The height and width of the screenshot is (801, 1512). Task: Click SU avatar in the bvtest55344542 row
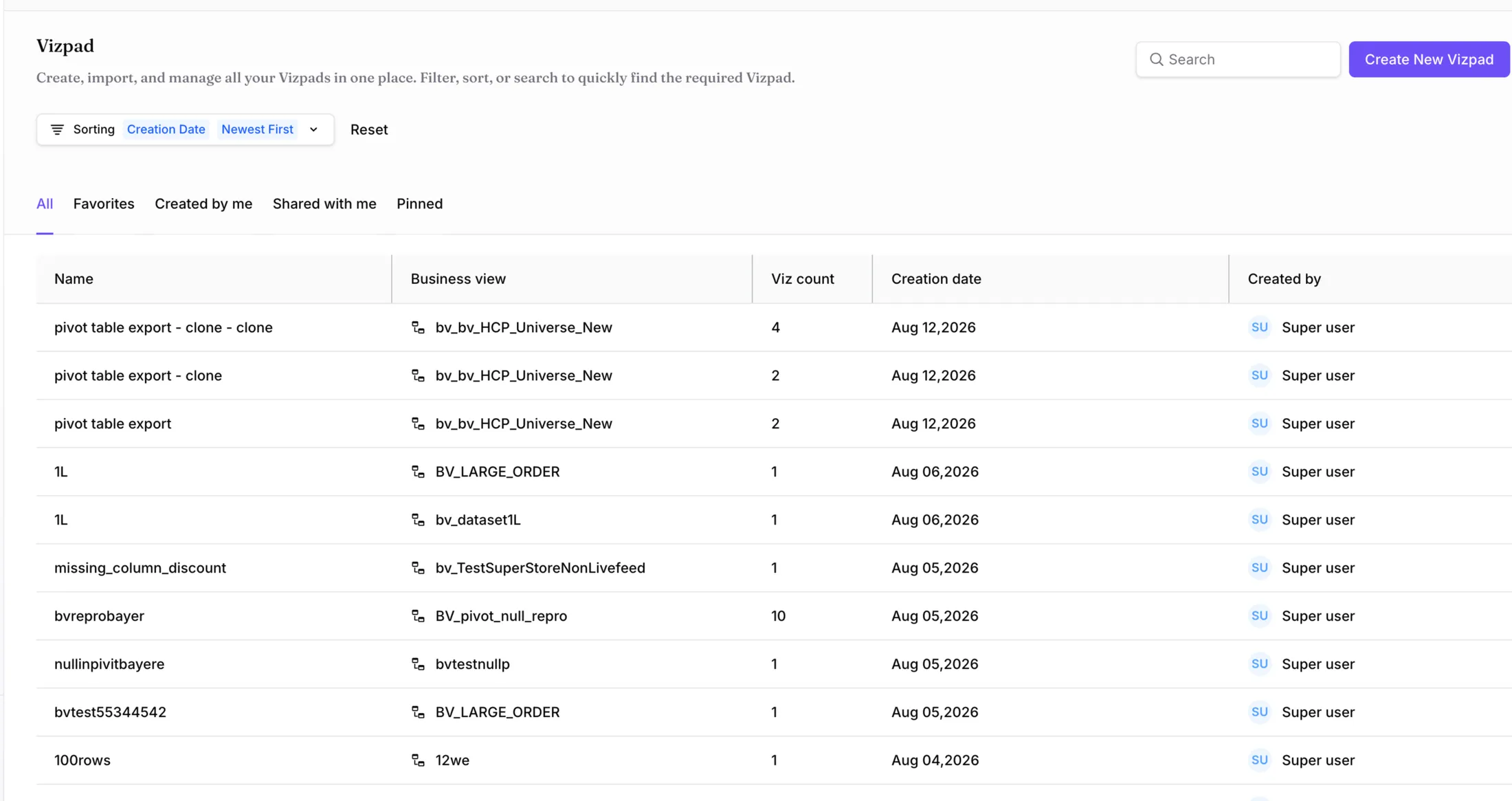click(1259, 712)
